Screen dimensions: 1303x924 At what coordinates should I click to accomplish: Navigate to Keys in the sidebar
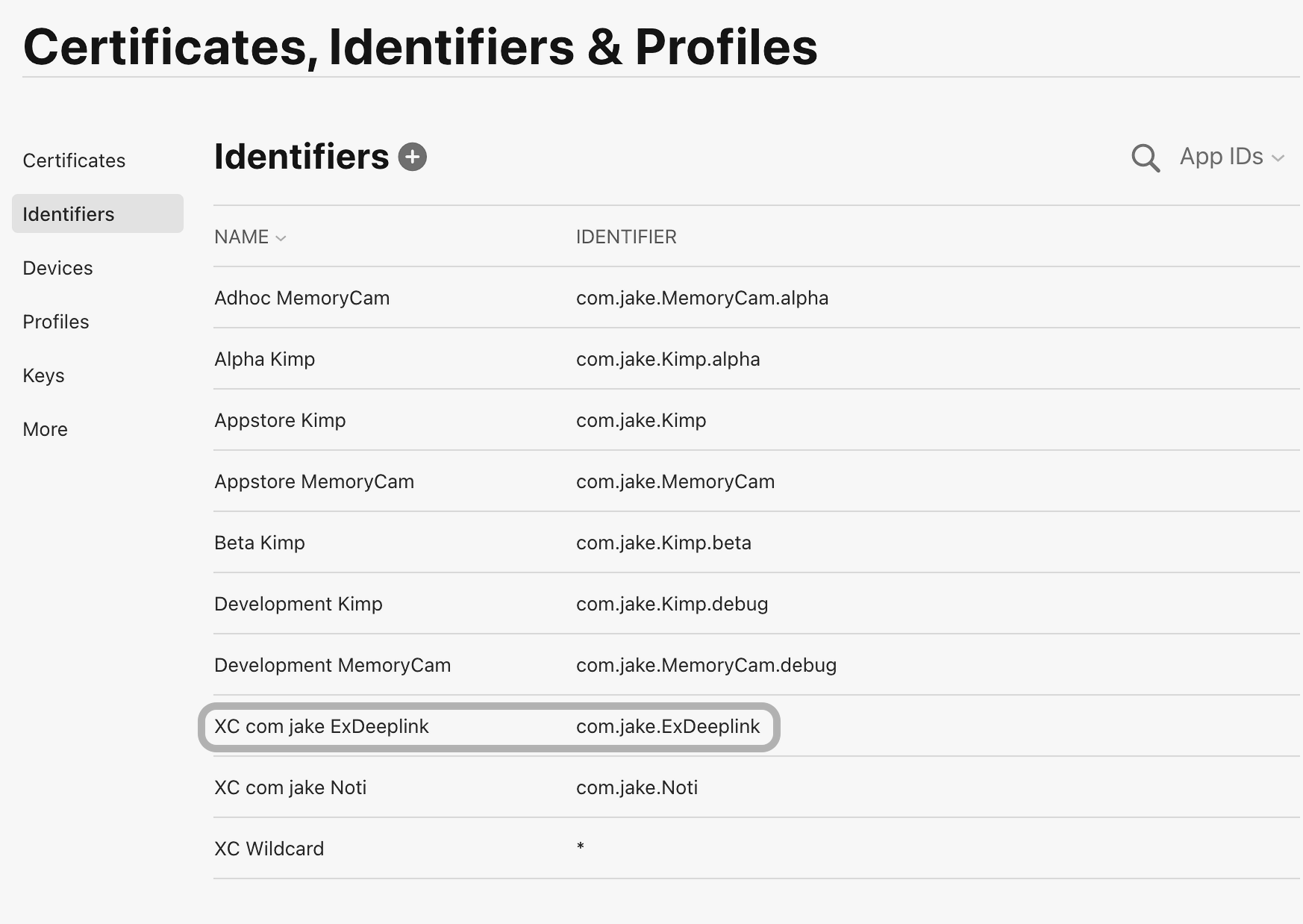(43, 375)
